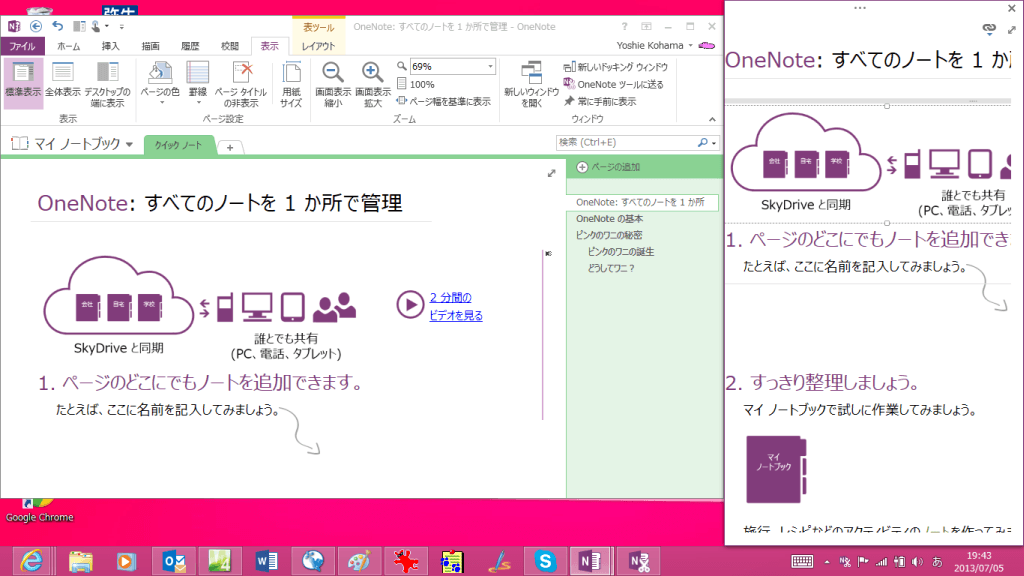
Task: Show hidden system tray icons
Action: pos(827,562)
